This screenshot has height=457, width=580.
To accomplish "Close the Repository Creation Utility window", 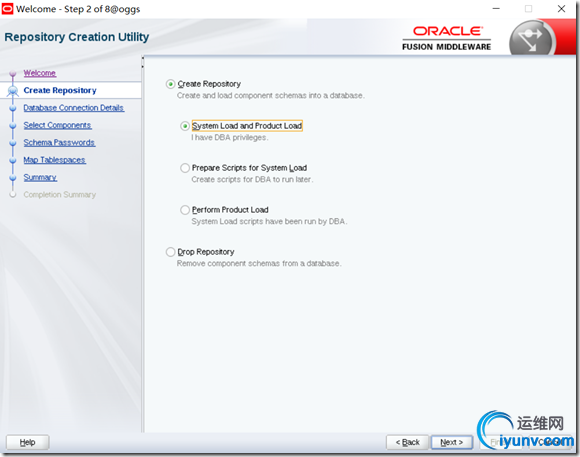I will 561,9.
